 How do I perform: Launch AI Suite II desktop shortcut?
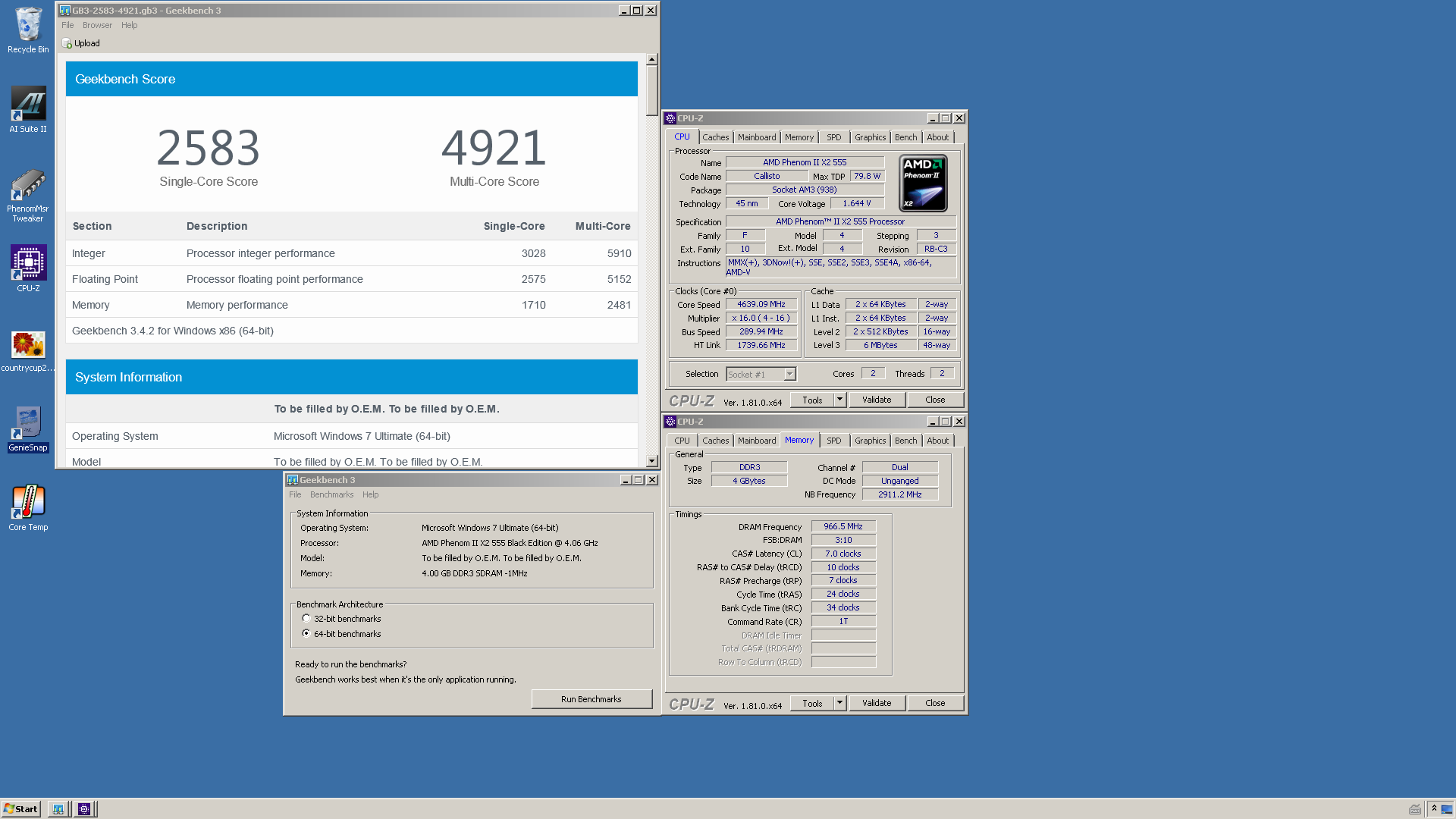[x=28, y=110]
